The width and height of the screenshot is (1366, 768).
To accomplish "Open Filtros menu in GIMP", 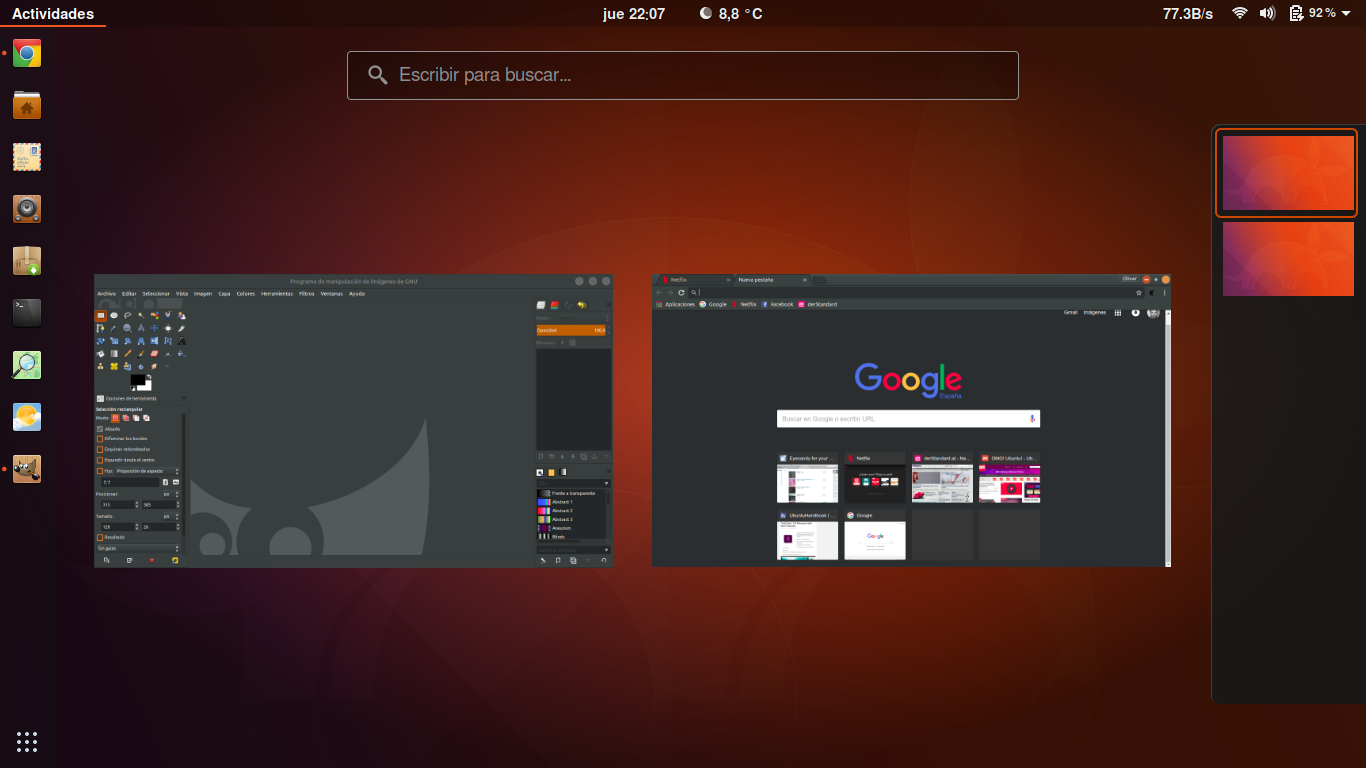I will tap(306, 293).
